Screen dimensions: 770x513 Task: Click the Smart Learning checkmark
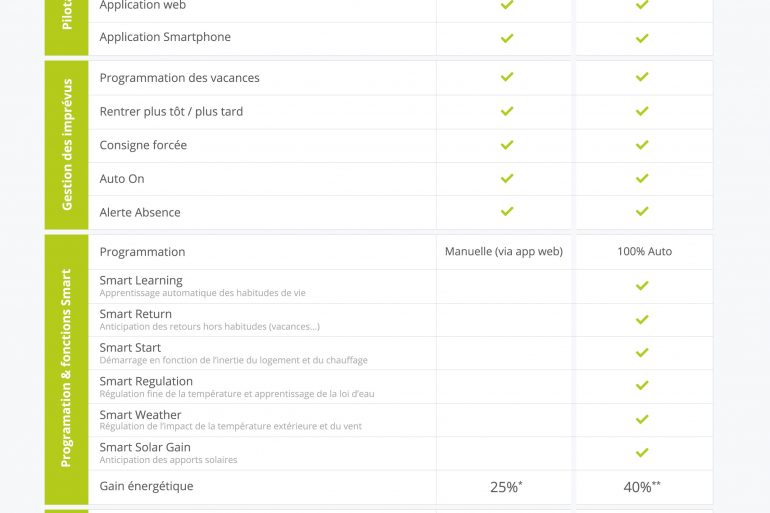[x=642, y=285]
